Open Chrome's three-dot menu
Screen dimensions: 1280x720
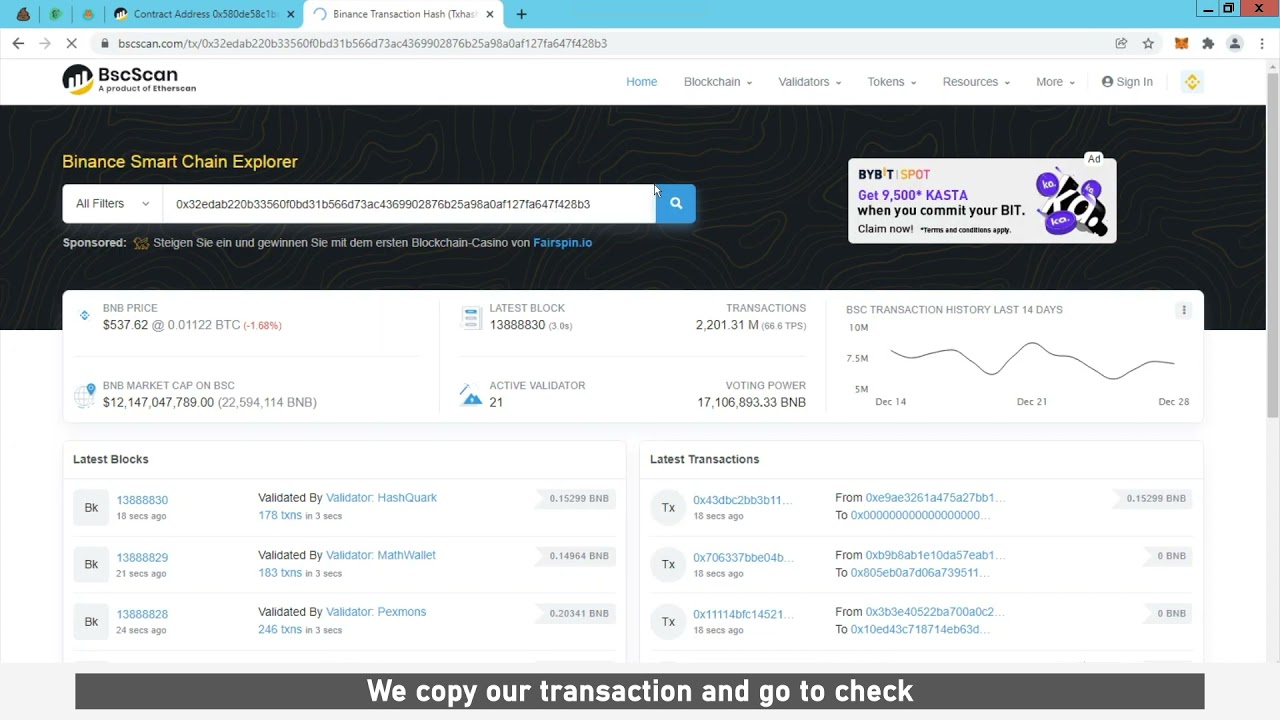coord(1262,44)
